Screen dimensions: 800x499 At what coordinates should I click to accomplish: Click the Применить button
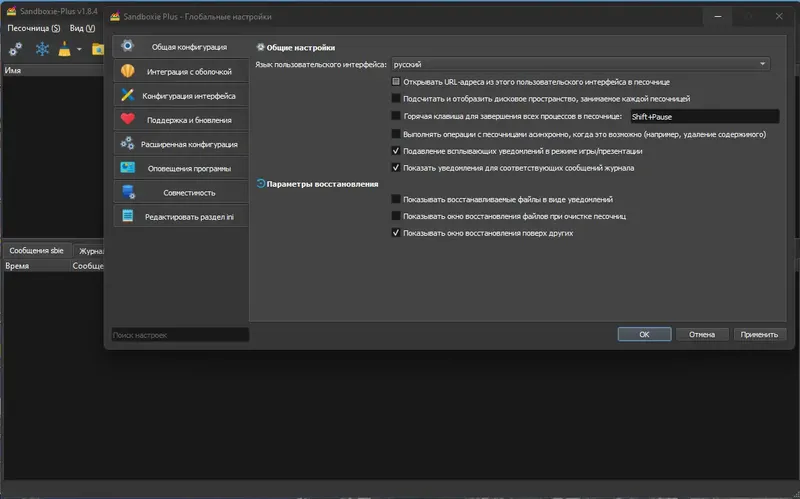[x=759, y=334]
